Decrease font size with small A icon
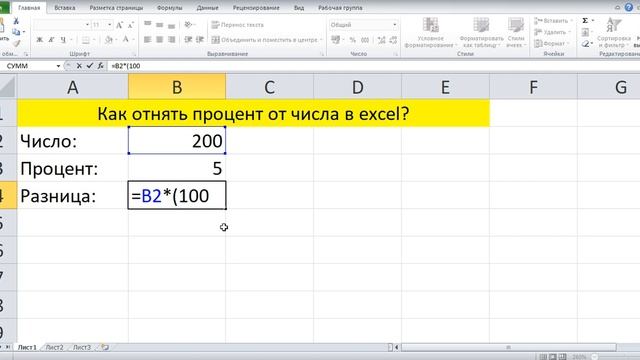 (131, 25)
